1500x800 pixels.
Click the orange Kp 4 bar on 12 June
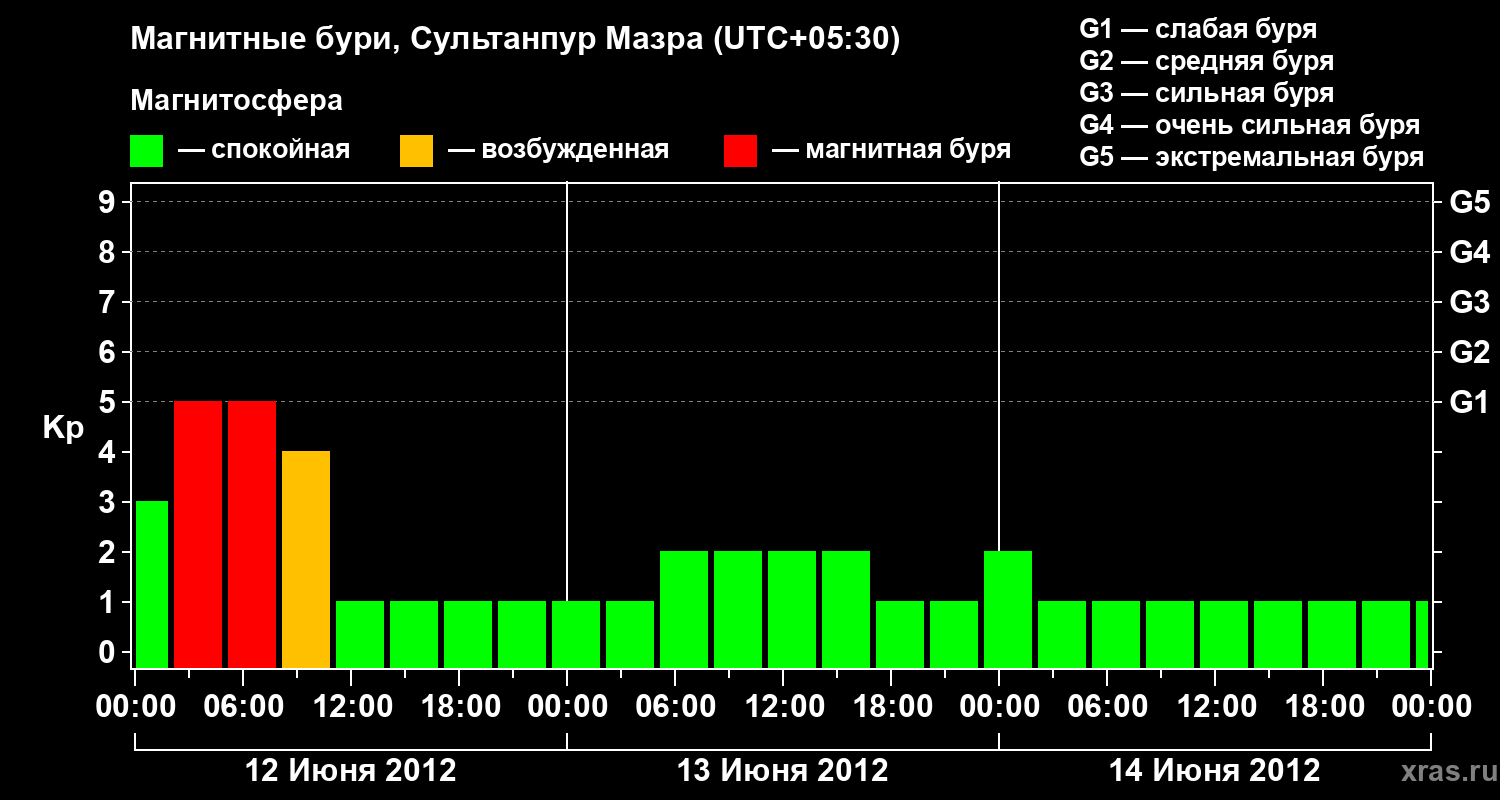click(306, 559)
